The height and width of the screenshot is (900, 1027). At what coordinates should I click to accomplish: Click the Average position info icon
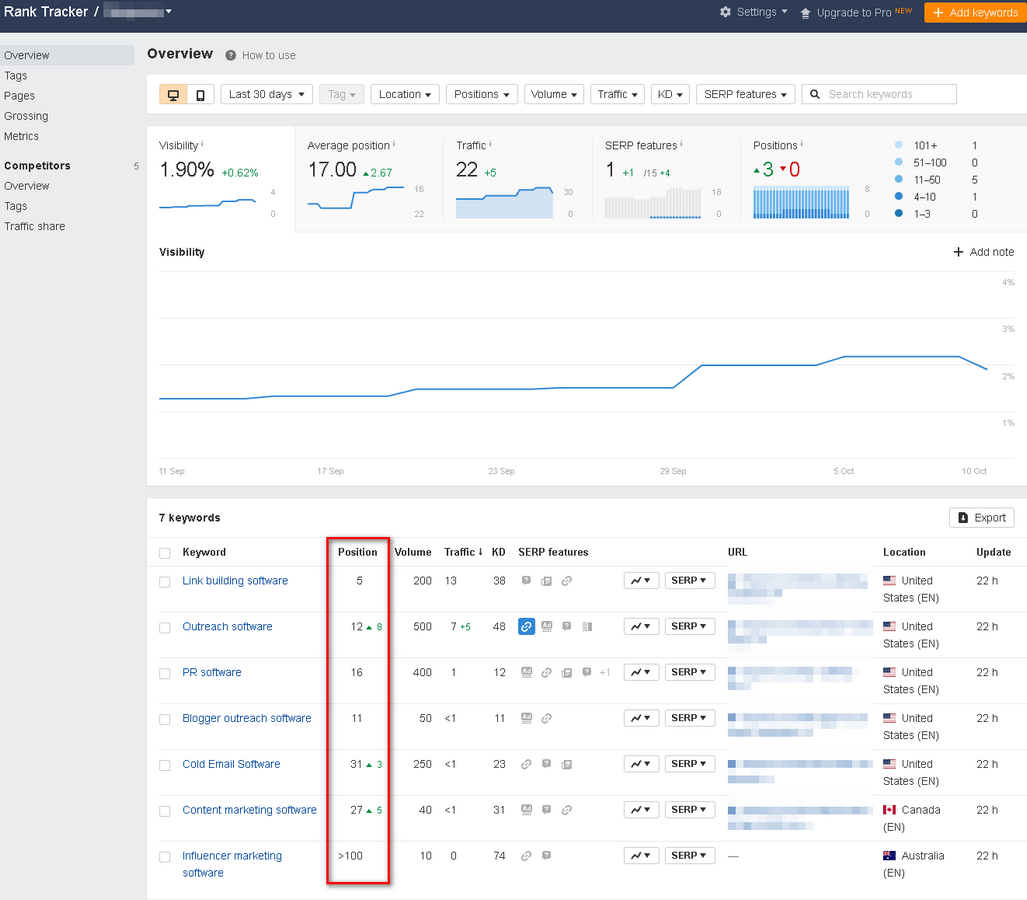tap(394, 143)
